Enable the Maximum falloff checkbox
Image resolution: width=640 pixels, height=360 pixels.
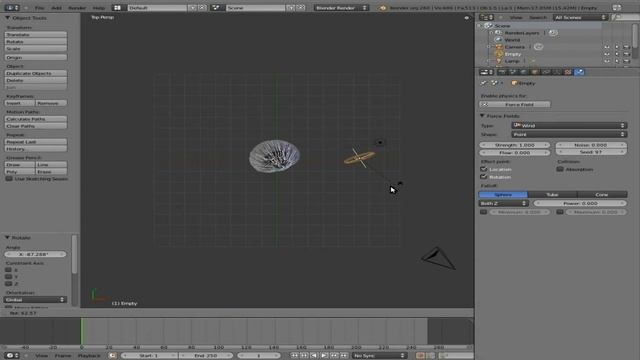pos(560,212)
